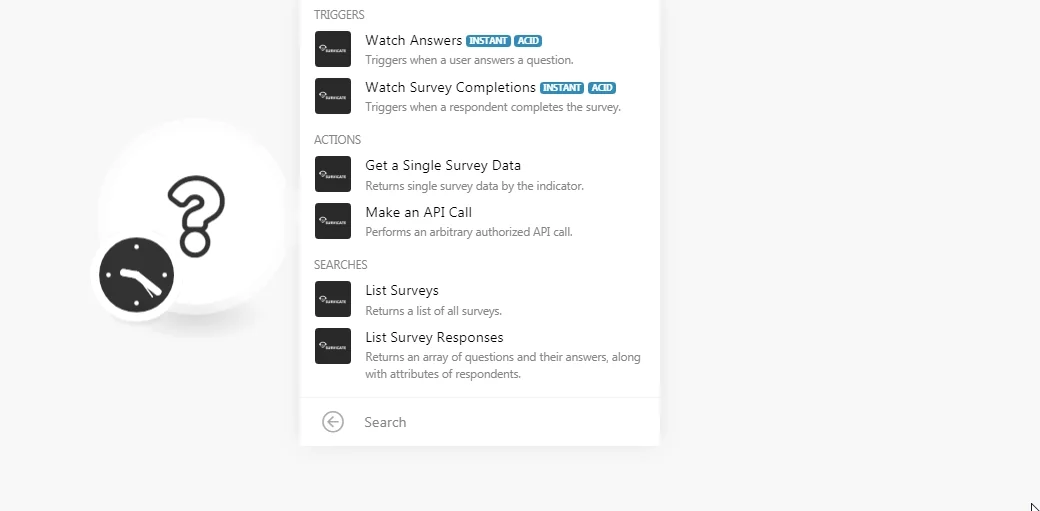Choose the Make an API Call action
The image size is (1040, 511).
[480, 221]
